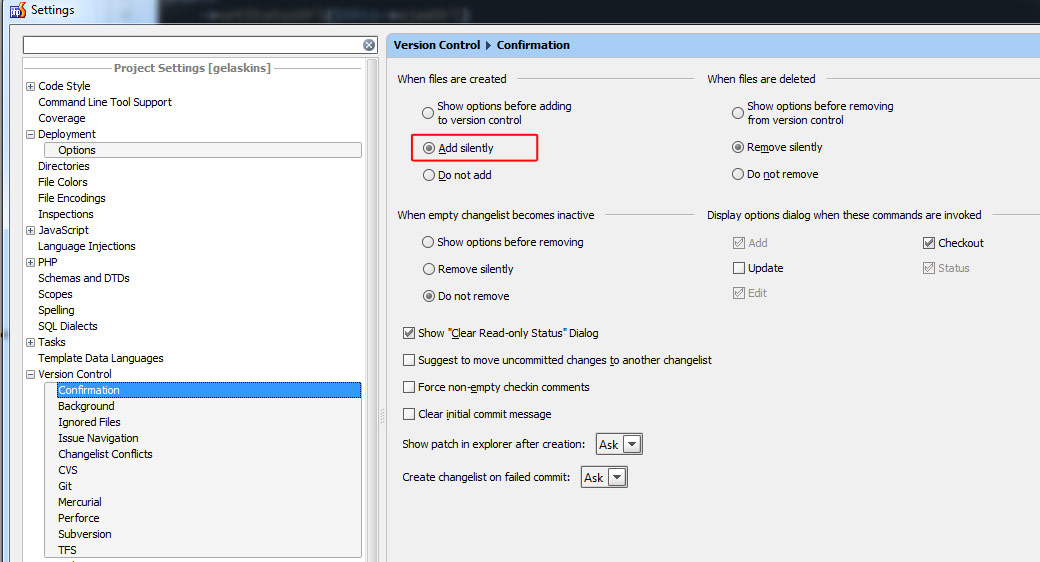Choose 'Do not remove' for empty changelist
Image resolution: width=1040 pixels, height=562 pixels.
(x=429, y=297)
